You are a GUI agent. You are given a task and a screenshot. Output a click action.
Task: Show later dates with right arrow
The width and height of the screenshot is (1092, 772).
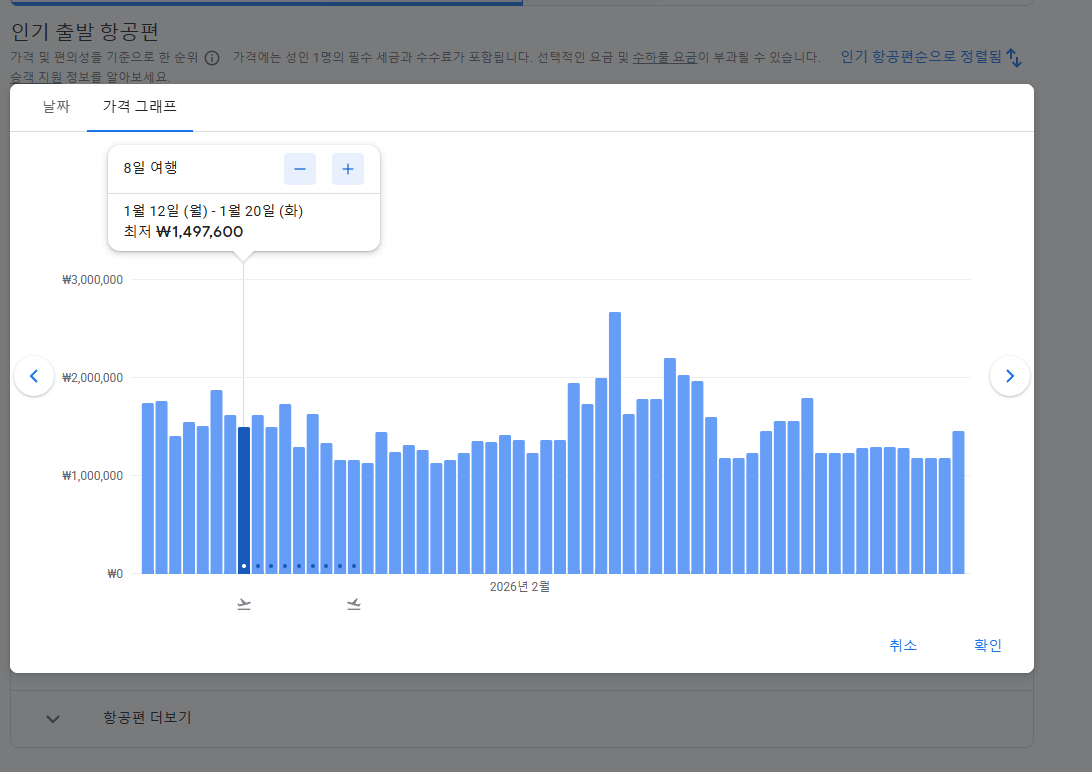click(1009, 376)
